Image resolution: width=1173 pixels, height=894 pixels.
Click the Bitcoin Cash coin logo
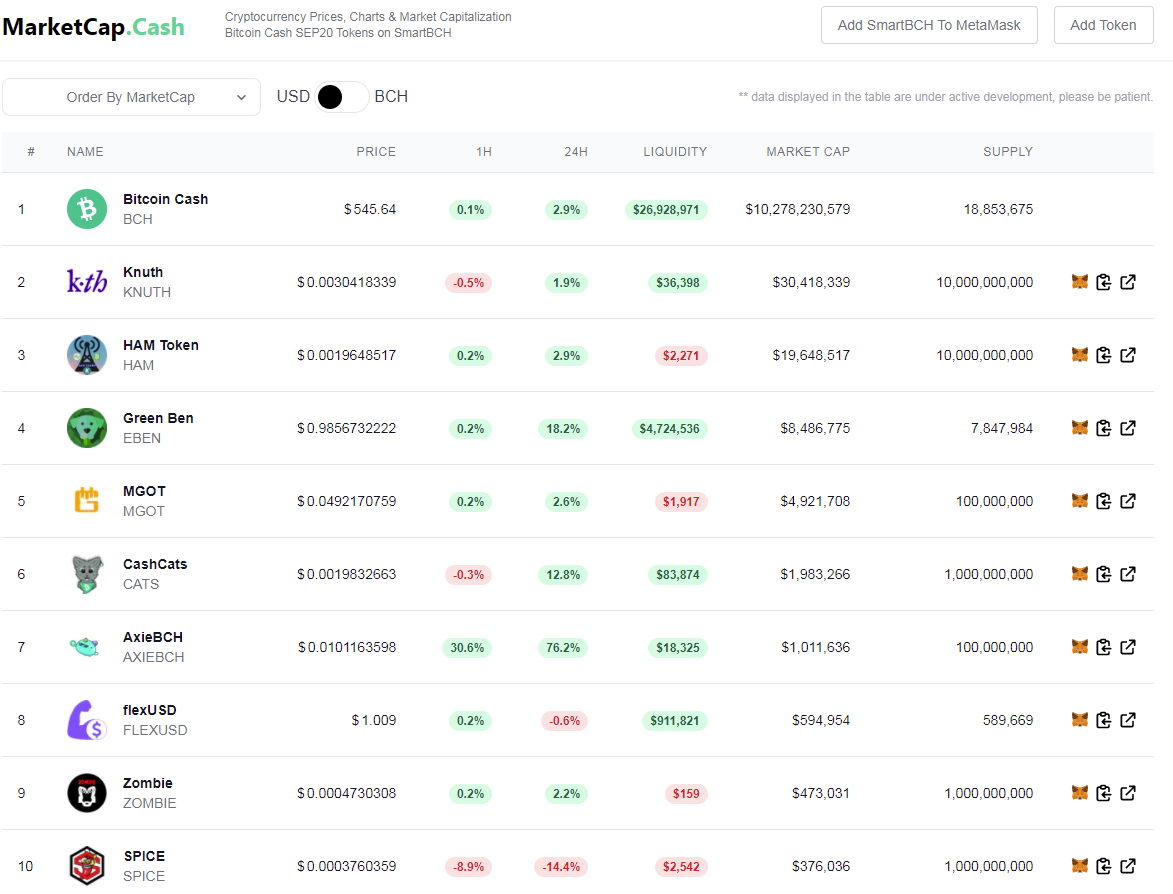pos(87,209)
